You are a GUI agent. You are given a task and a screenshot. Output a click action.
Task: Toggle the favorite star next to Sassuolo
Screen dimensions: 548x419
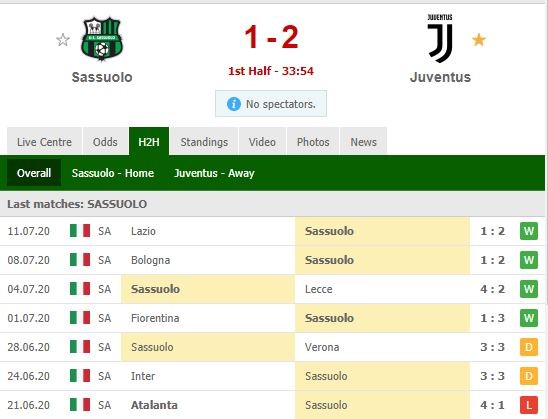(63, 40)
